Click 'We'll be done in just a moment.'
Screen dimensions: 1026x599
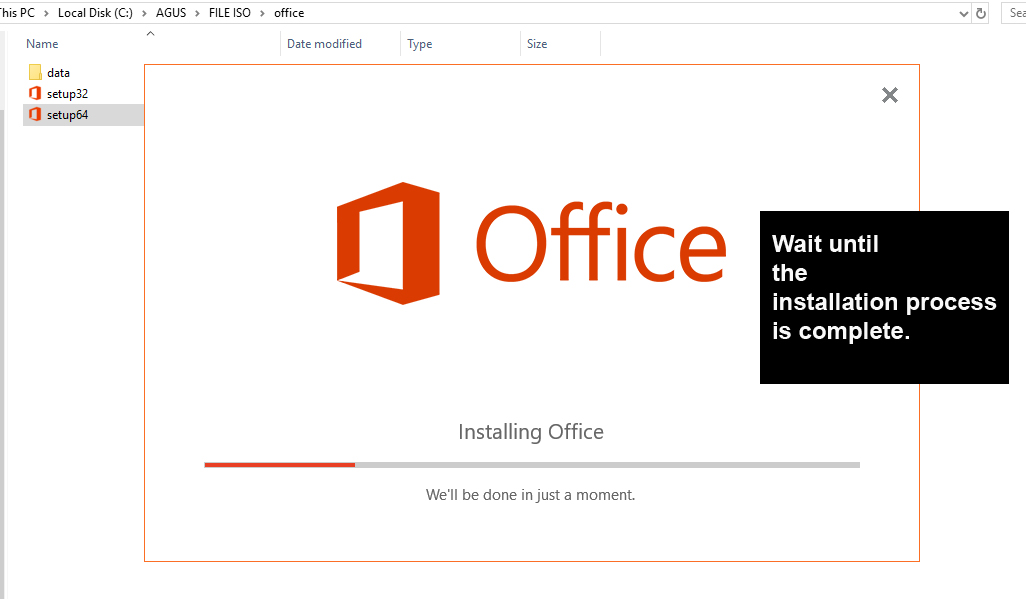coord(531,495)
